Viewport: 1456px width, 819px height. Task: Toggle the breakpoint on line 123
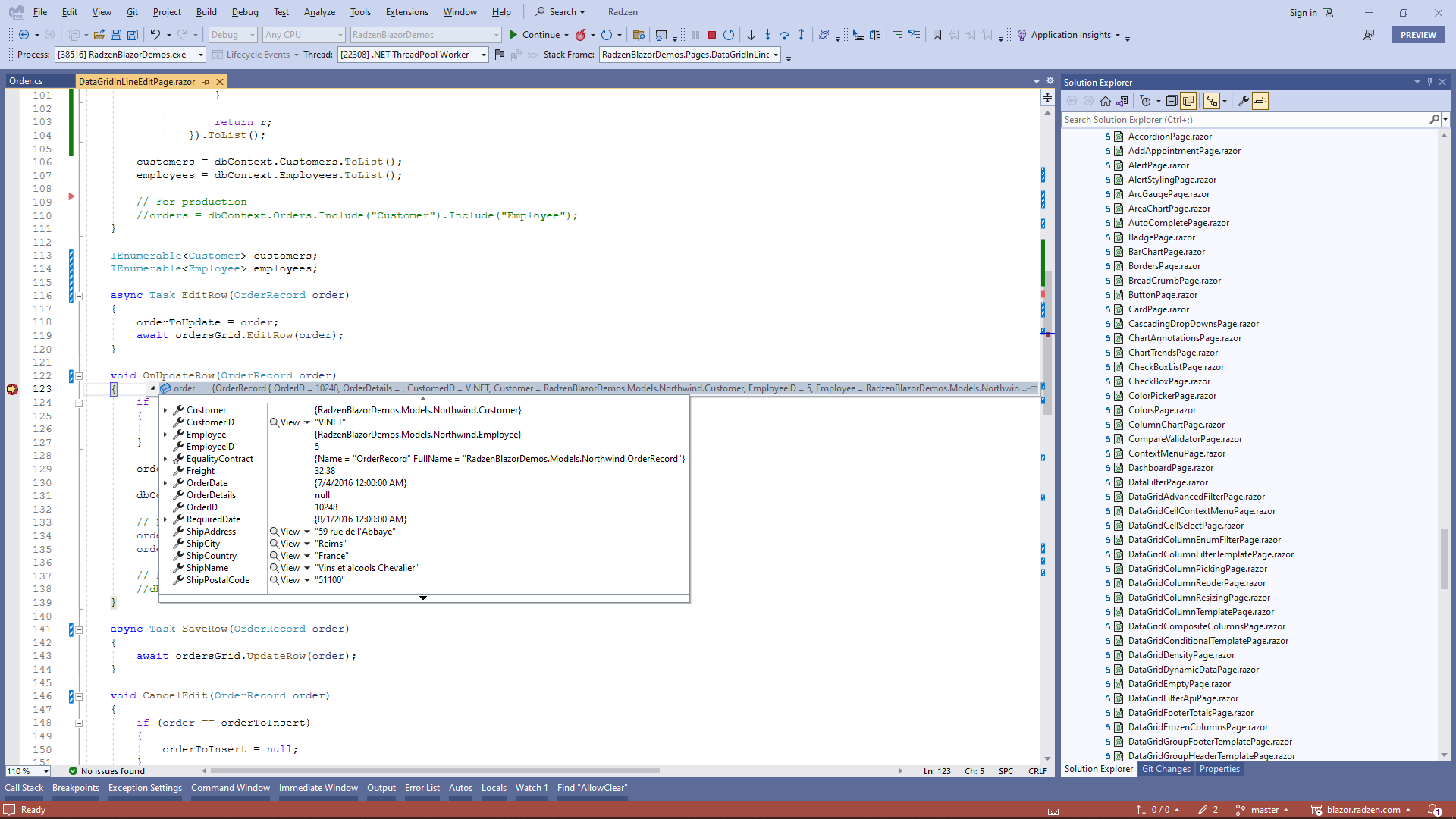(12, 390)
